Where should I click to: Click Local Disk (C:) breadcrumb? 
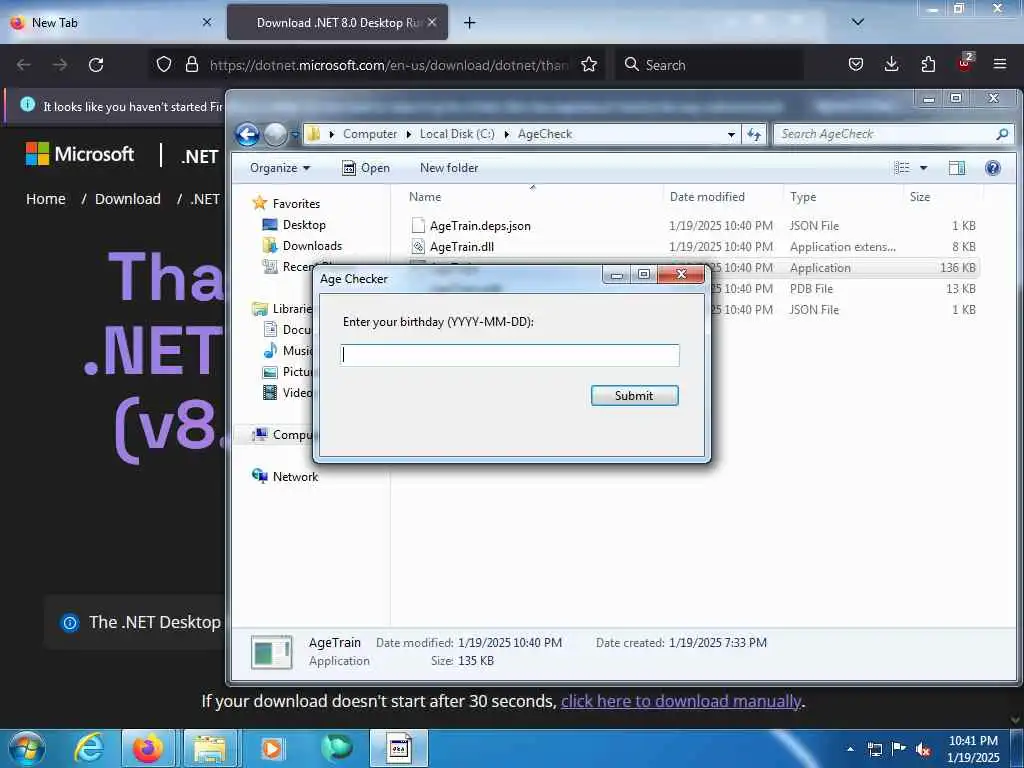click(457, 134)
